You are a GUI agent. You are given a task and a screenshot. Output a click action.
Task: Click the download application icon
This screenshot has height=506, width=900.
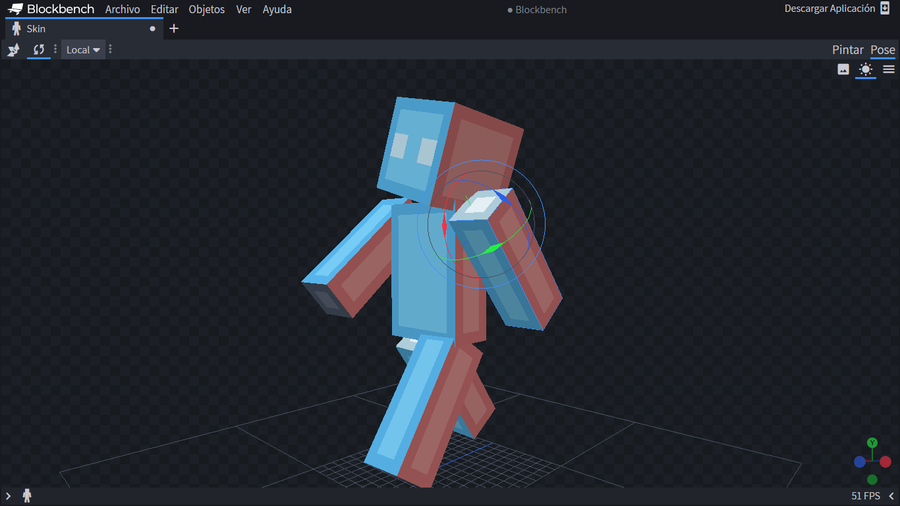pyautogui.click(x=885, y=9)
